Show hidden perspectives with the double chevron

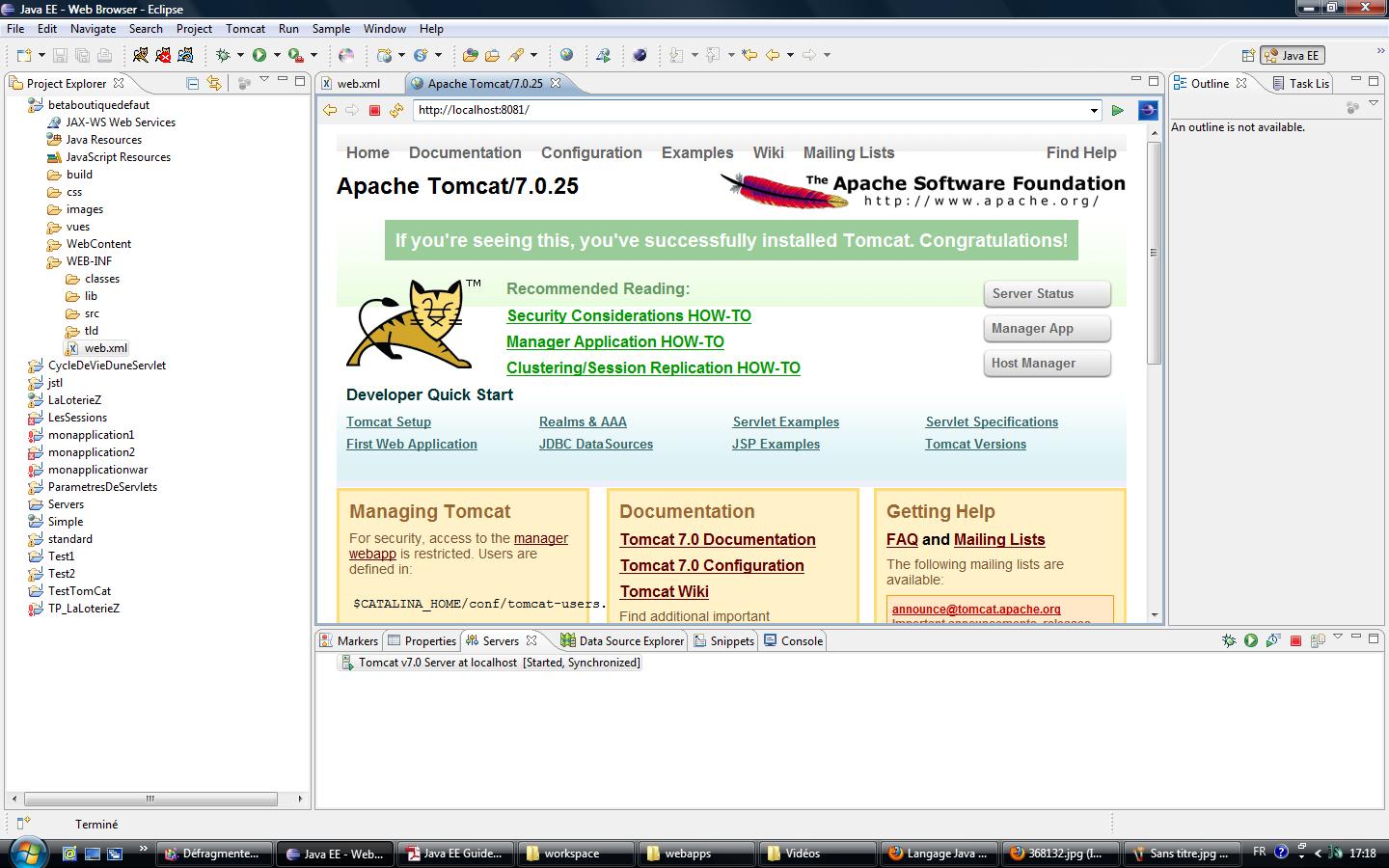coord(1379,51)
